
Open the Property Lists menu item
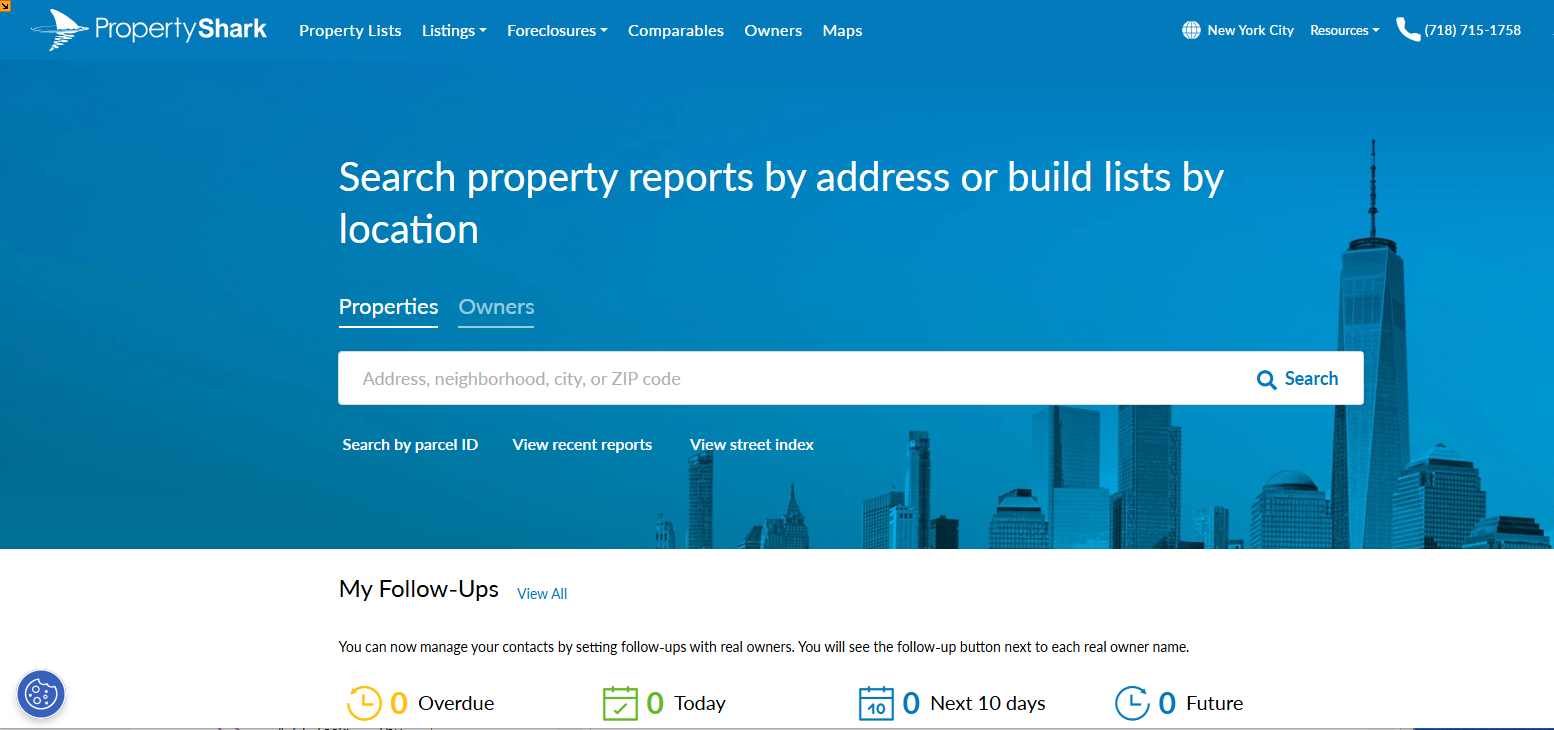(x=350, y=31)
